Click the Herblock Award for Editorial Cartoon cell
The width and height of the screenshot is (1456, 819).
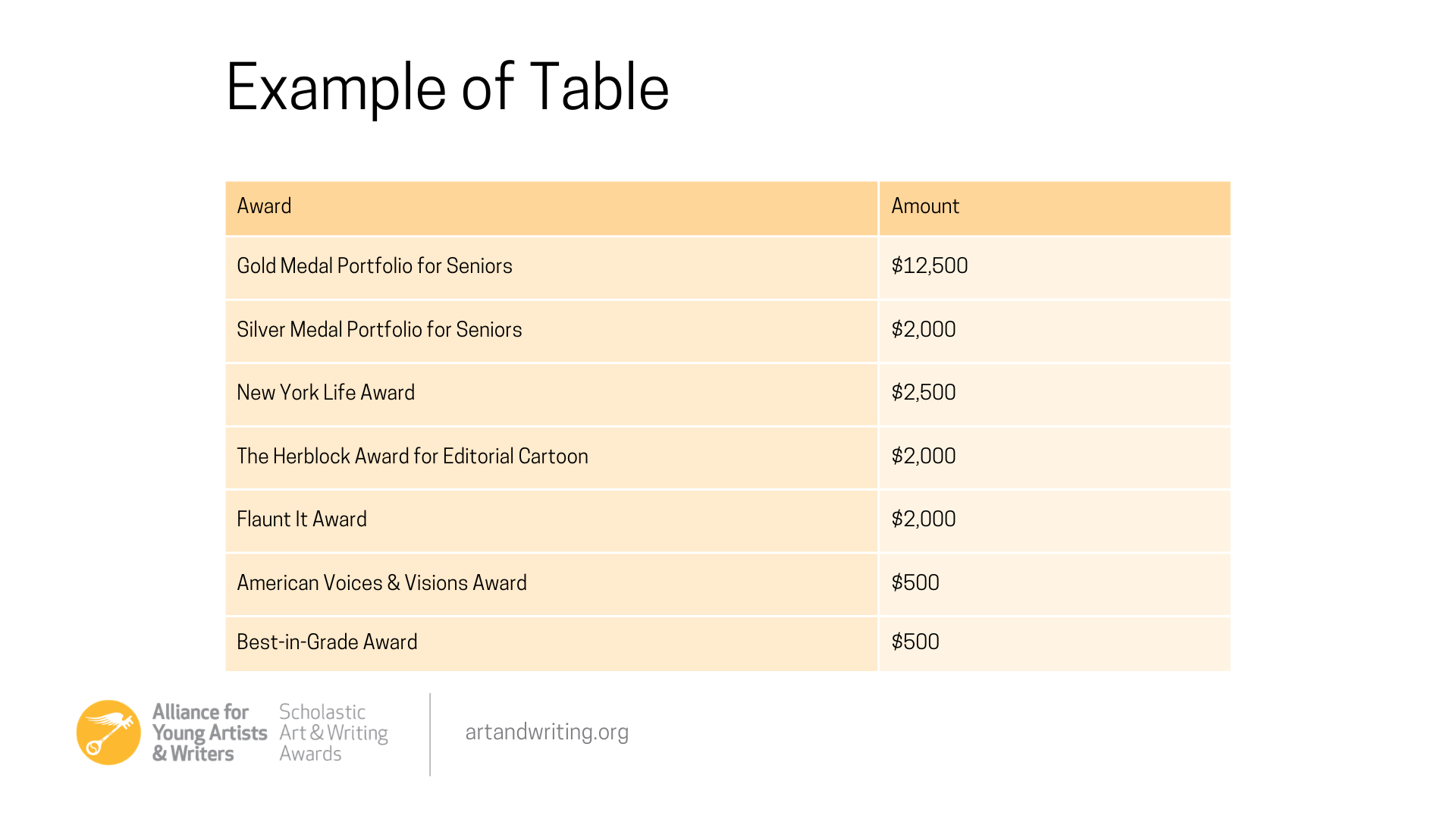[413, 457]
